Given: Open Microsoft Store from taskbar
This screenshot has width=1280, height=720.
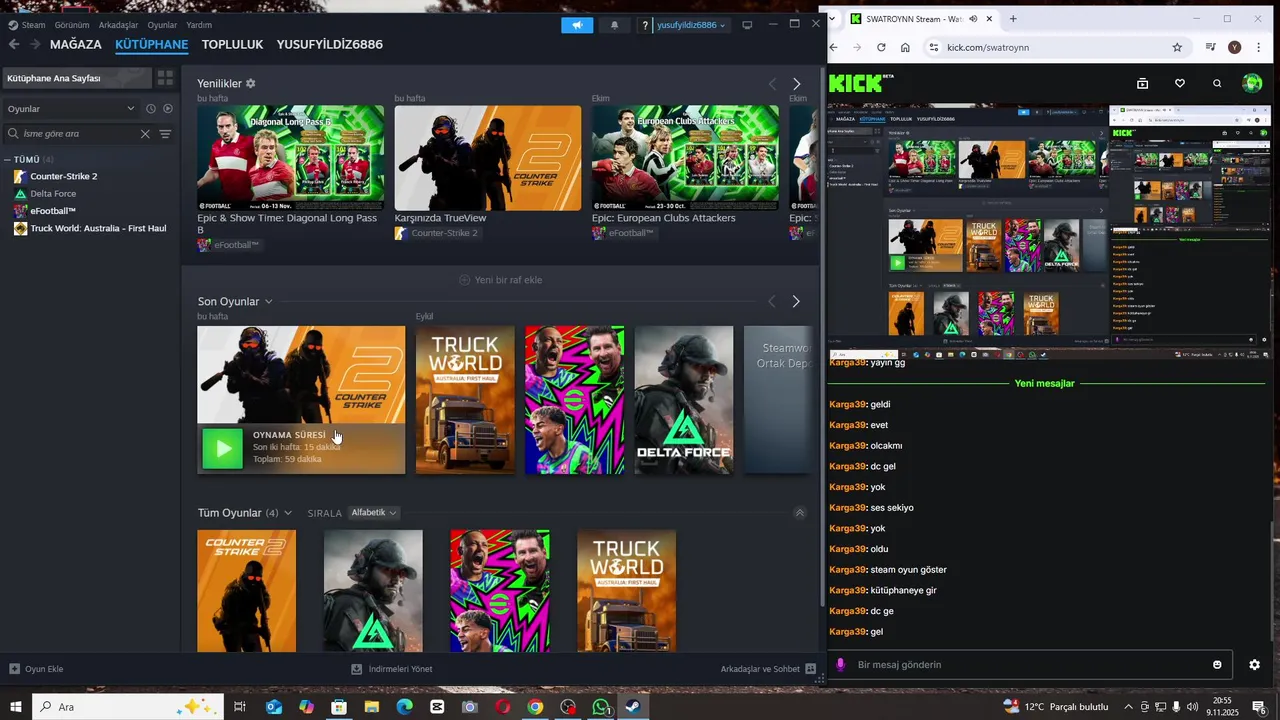Looking at the screenshot, I should pyautogui.click(x=339, y=707).
